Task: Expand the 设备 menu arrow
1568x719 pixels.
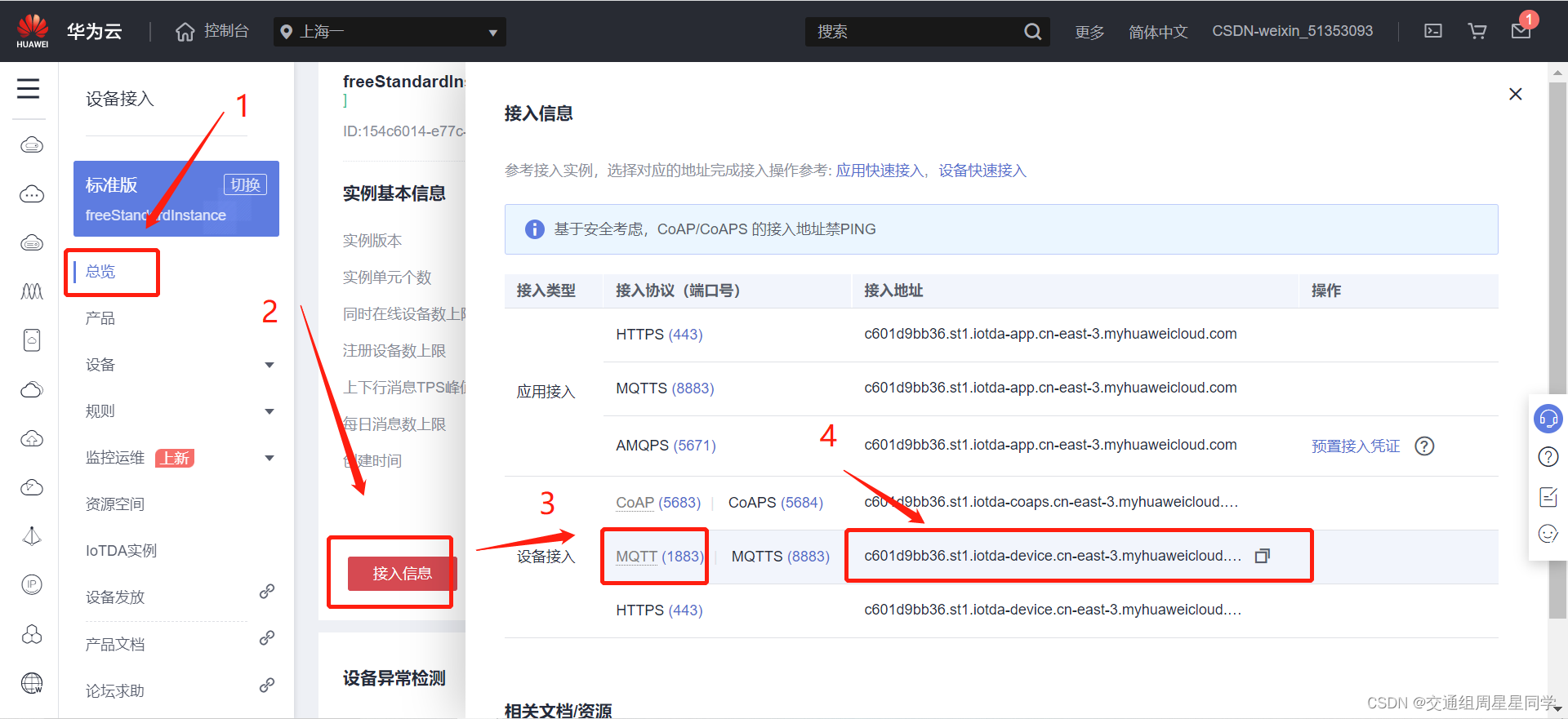Action: pos(269,365)
